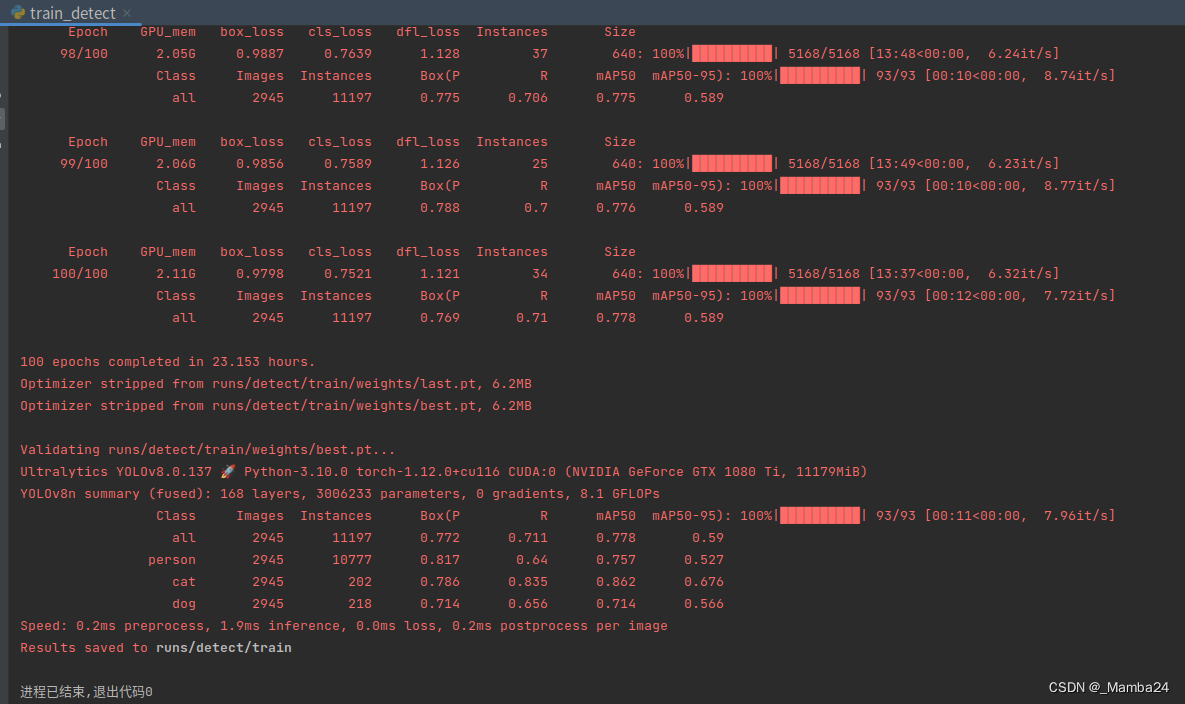Click the 'Results saved to runs/detect/train' line

[x=156, y=647]
